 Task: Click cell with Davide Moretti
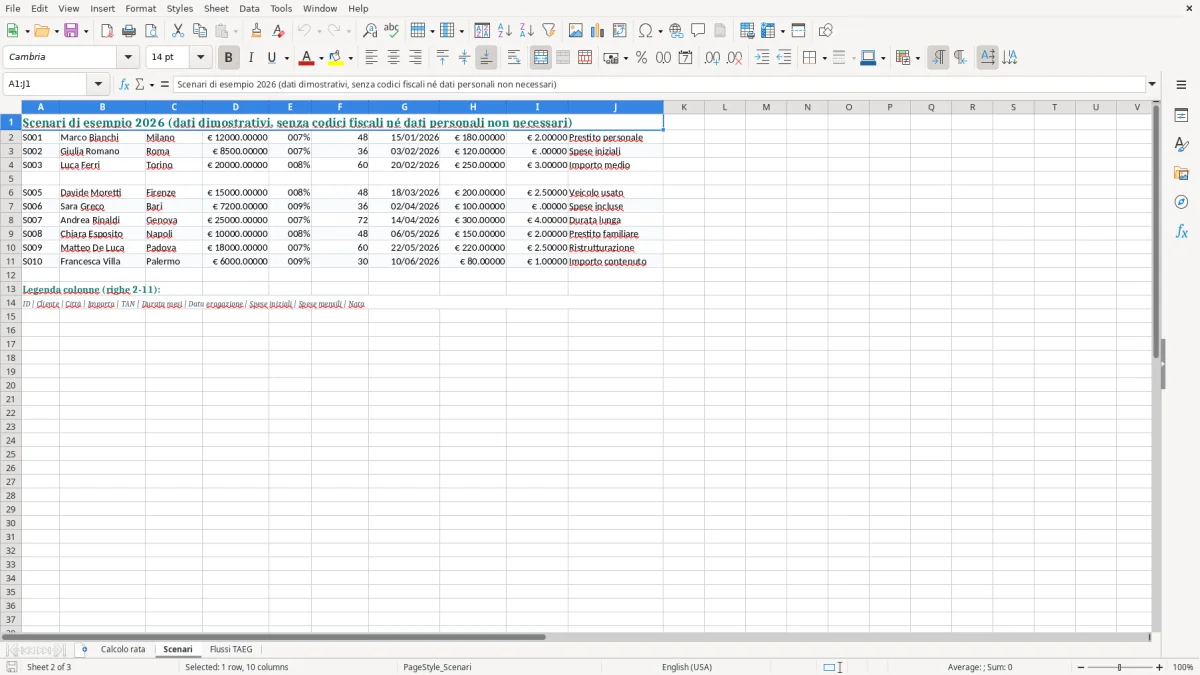[102, 192]
